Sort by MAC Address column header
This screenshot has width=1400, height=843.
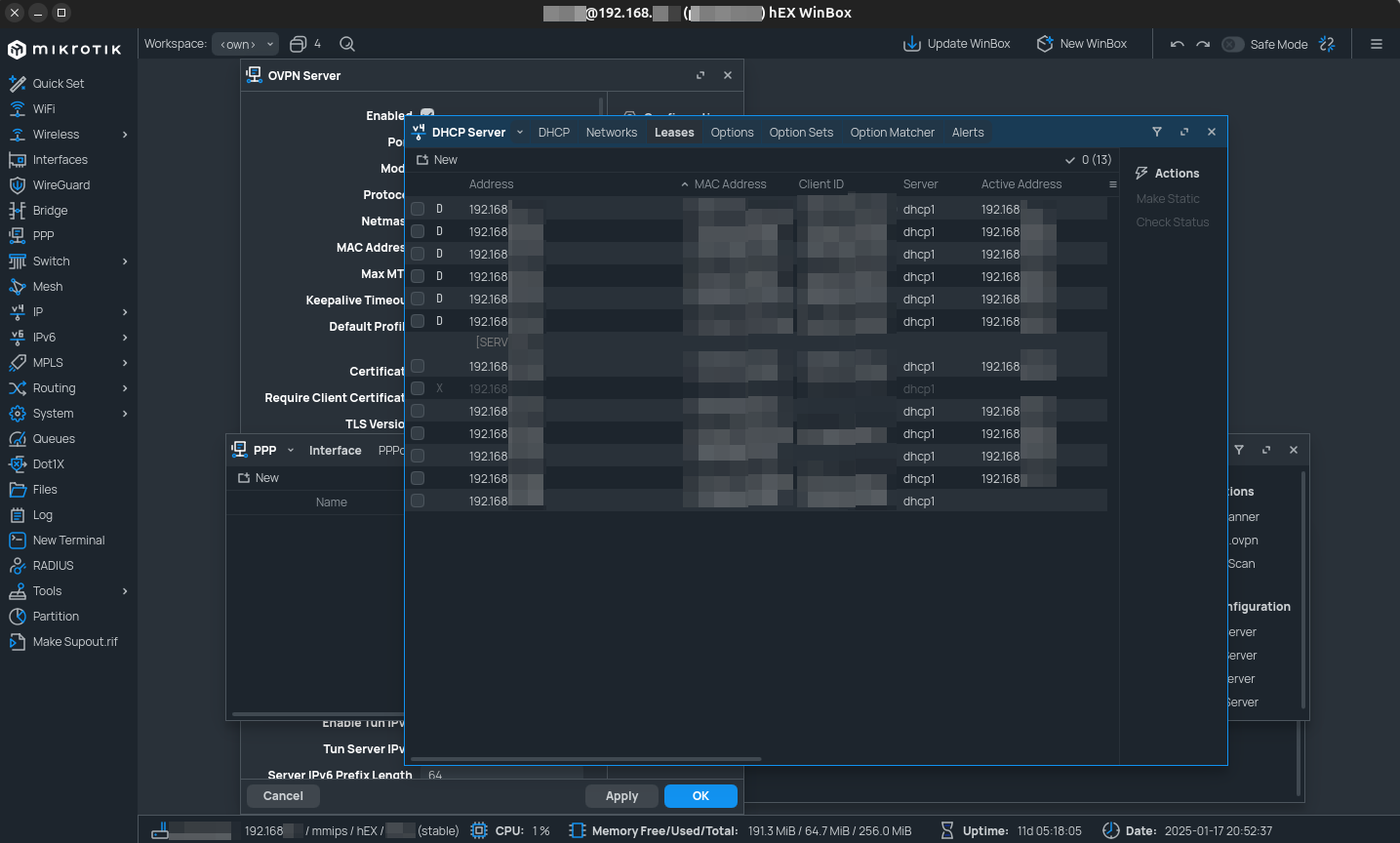click(730, 184)
